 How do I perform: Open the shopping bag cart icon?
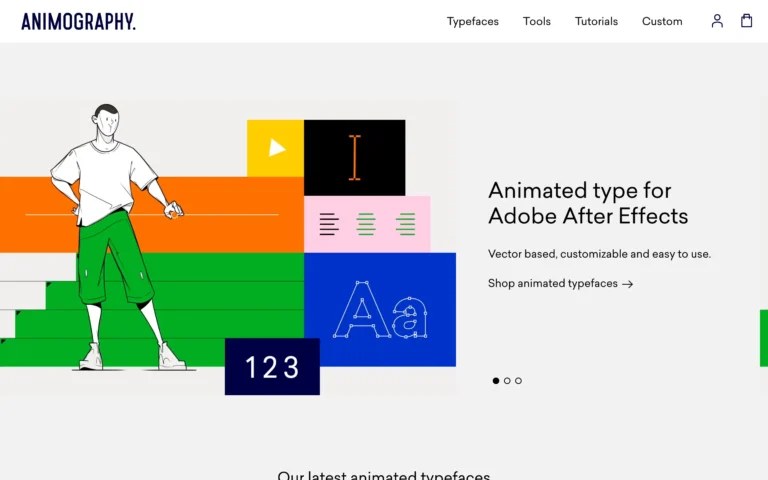pos(746,21)
